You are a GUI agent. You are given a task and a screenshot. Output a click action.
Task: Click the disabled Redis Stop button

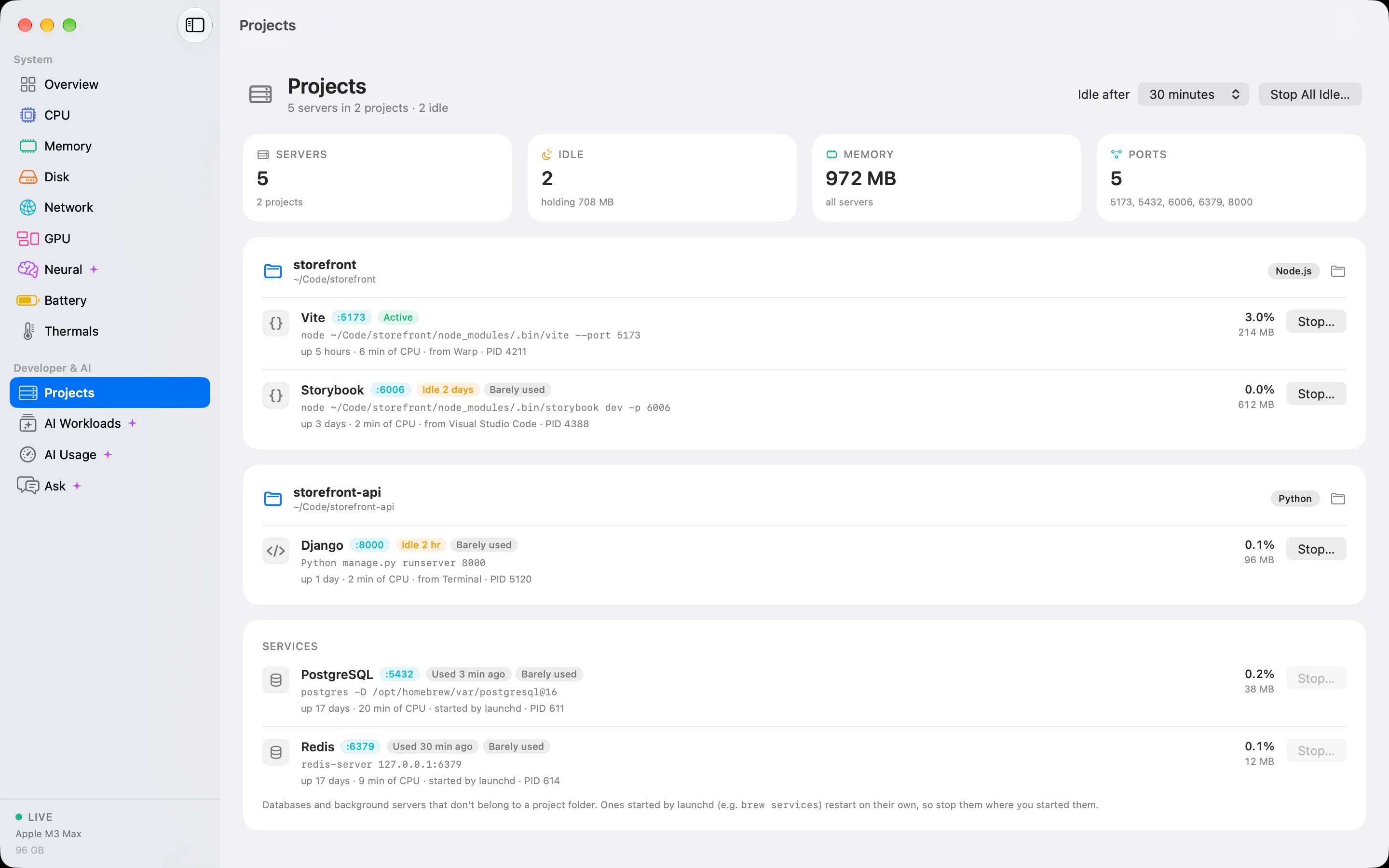click(x=1316, y=751)
